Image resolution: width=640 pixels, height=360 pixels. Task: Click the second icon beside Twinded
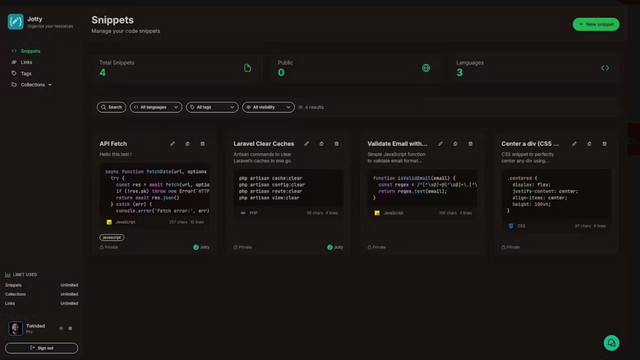[x=70, y=328]
